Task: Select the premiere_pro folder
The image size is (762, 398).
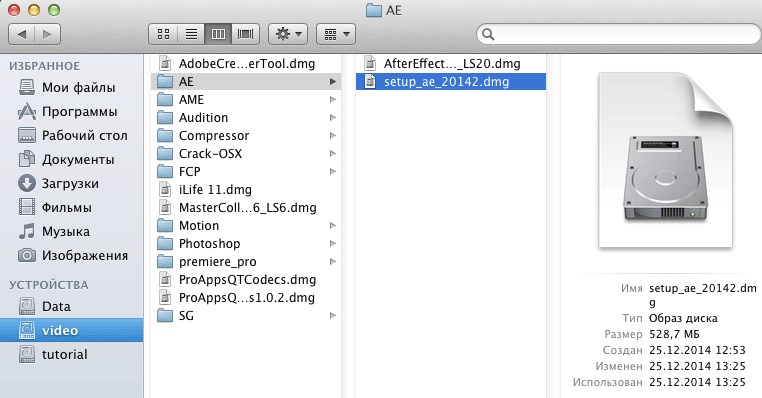Action: (x=246, y=261)
